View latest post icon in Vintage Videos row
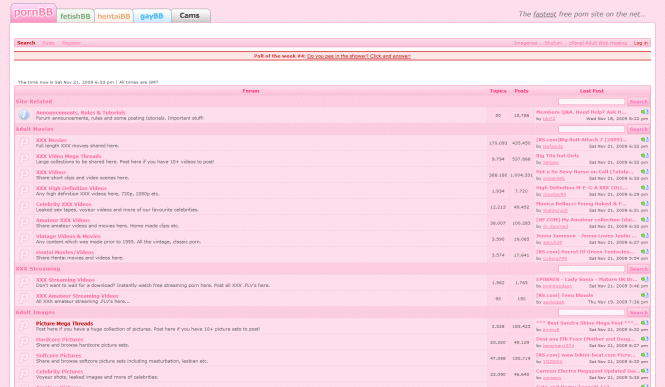The image size is (665, 387). click(x=645, y=236)
